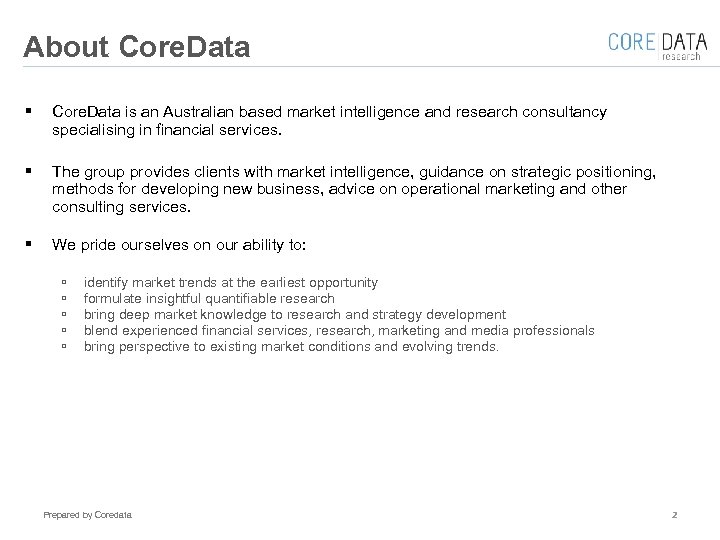Click the square bullet before "The group provides"
The height and width of the screenshot is (540, 720).
[33, 172]
